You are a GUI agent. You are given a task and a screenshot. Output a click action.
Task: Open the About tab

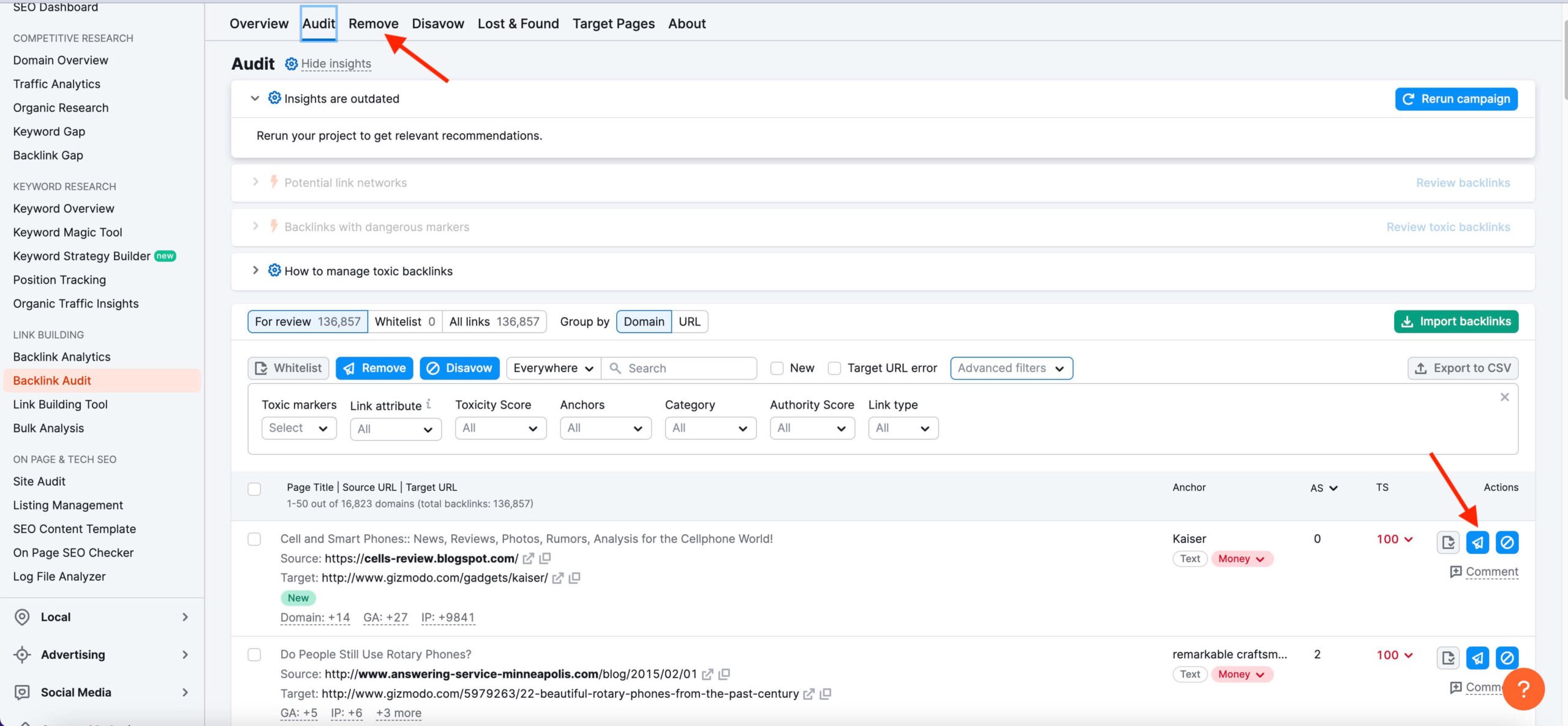687,23
